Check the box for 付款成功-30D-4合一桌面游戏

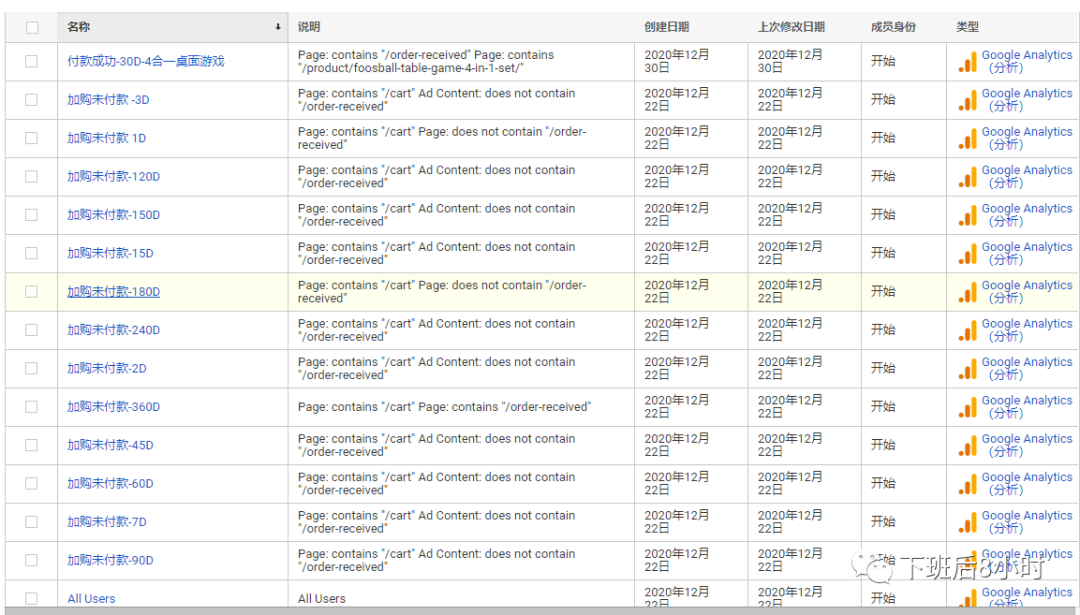pyautogui.click(x=32, y=61)
